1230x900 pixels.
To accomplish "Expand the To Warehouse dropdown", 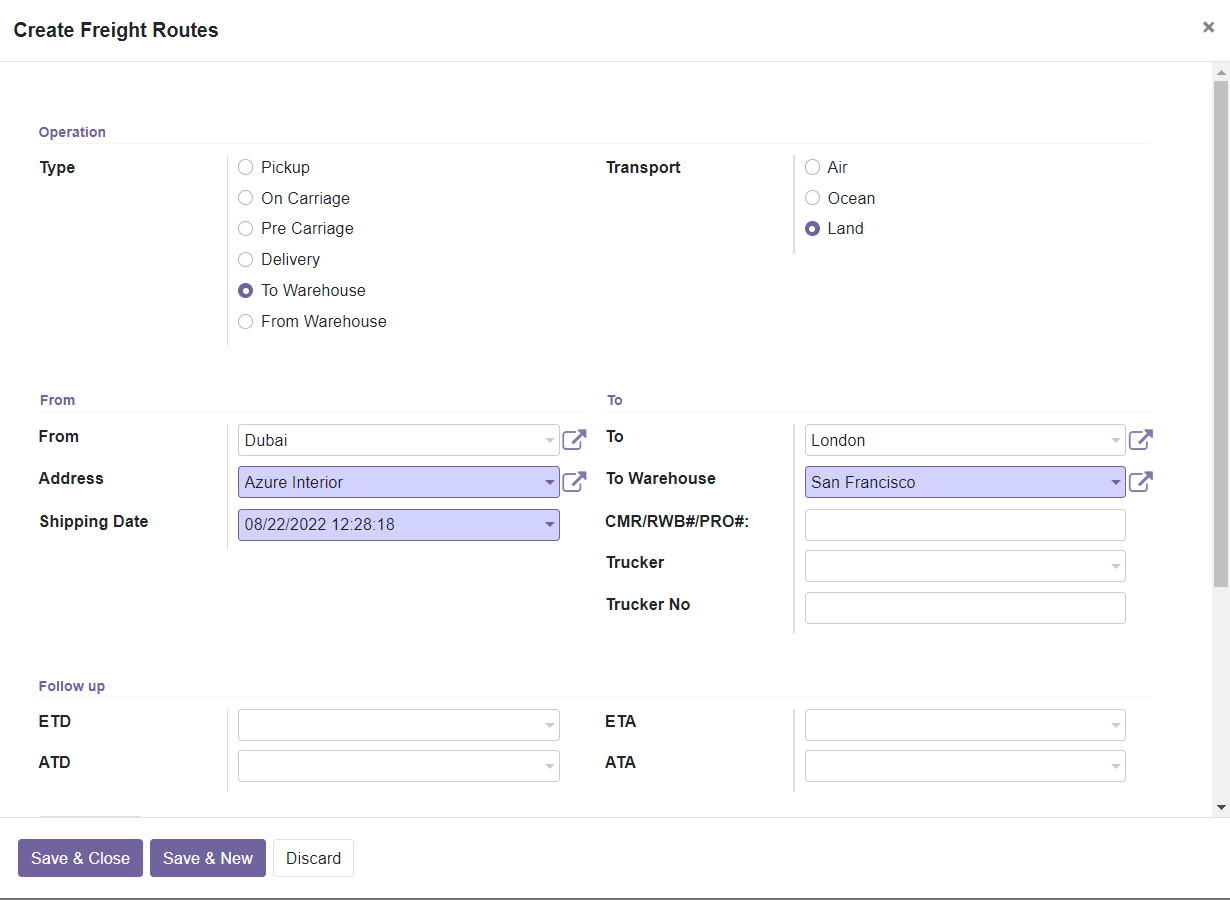I will (1115, 482).
